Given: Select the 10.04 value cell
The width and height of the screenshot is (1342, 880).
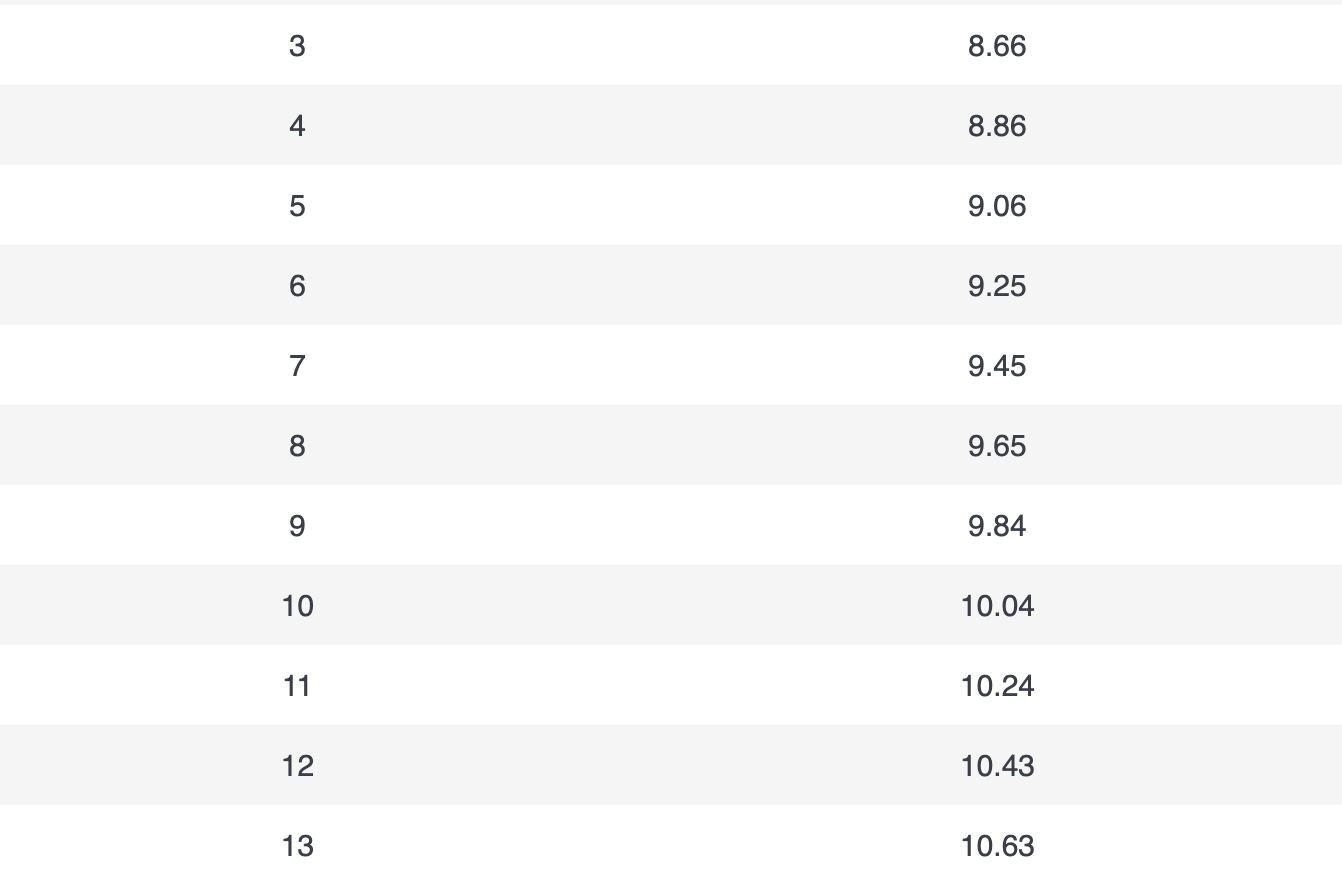Looking at the screenshot, I should 997,606.
